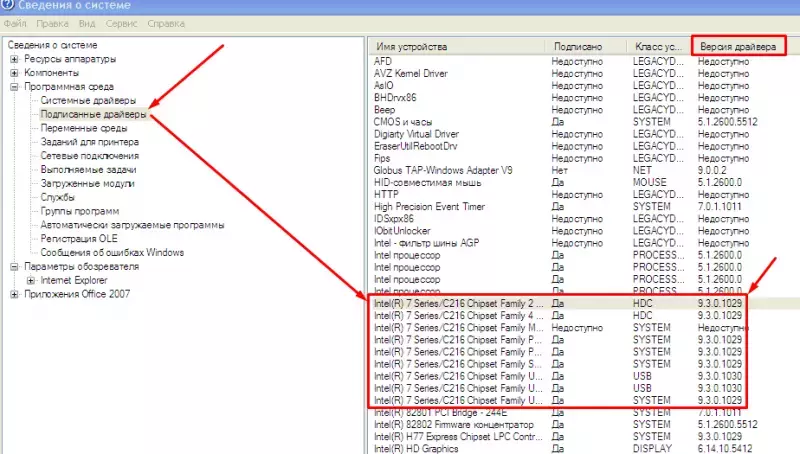Select Группы программ in the tree
The height and width of the screenshot is (454, 800).
tap(80, 211)
